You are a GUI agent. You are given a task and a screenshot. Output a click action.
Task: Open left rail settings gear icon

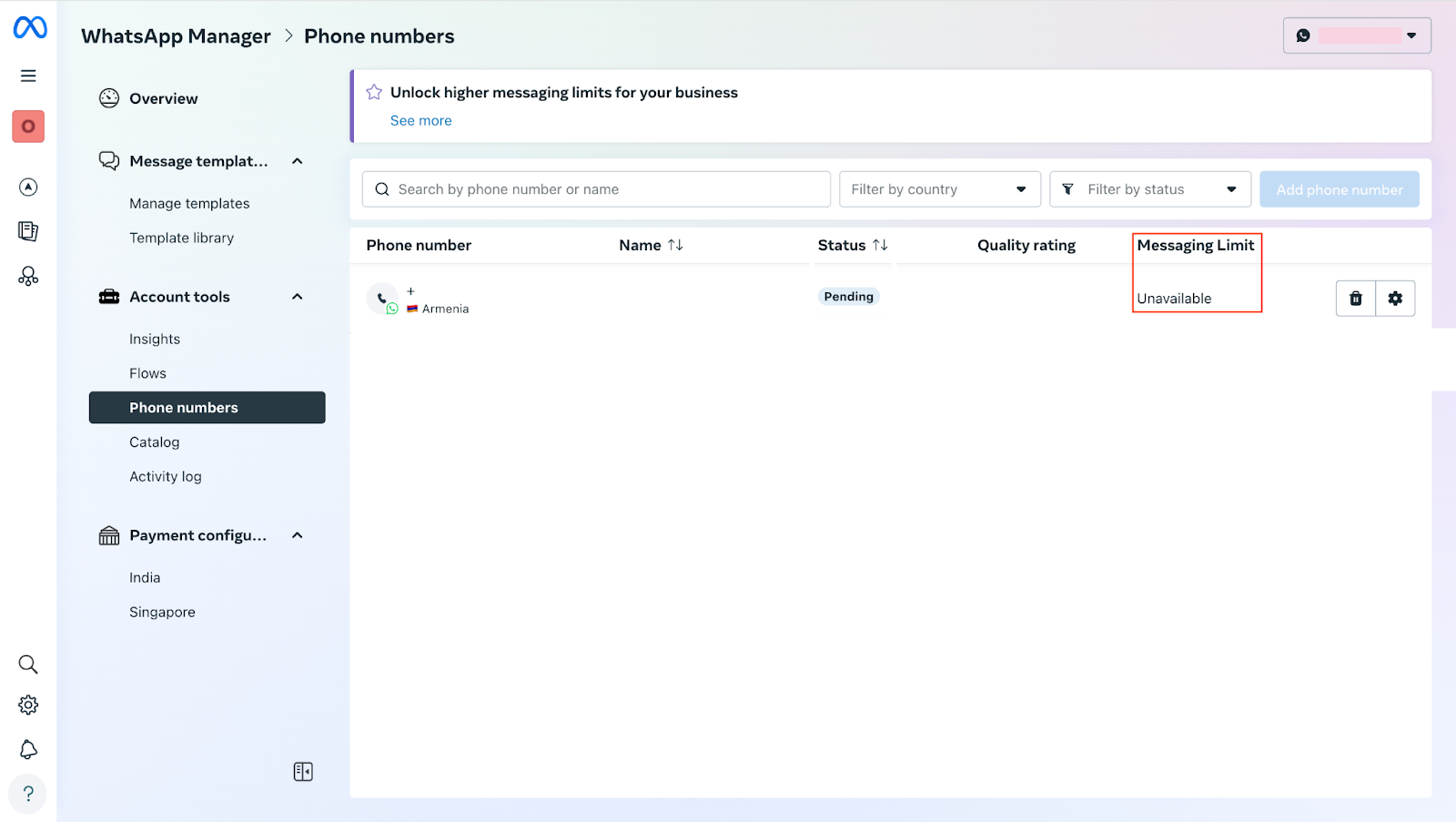[28, 705]
